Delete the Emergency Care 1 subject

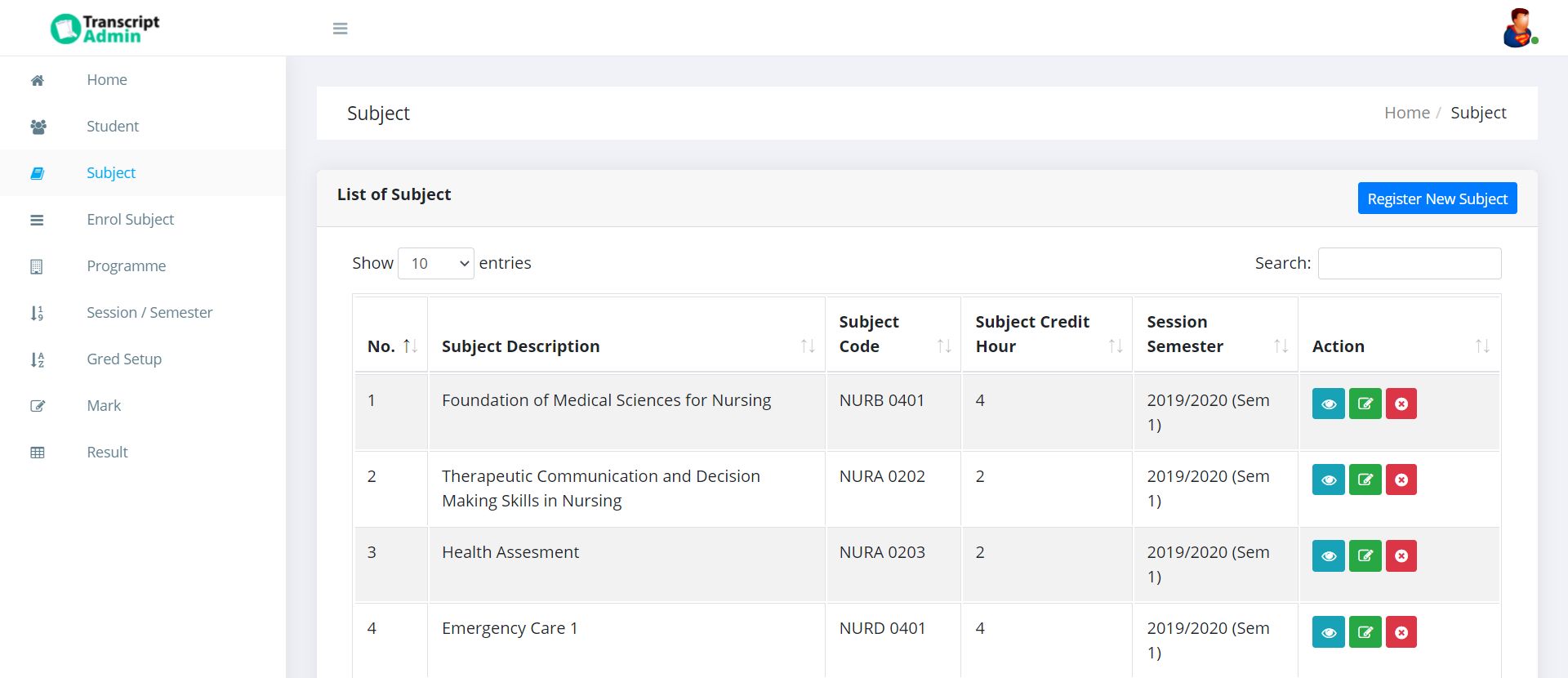(x=1401, y=632)
